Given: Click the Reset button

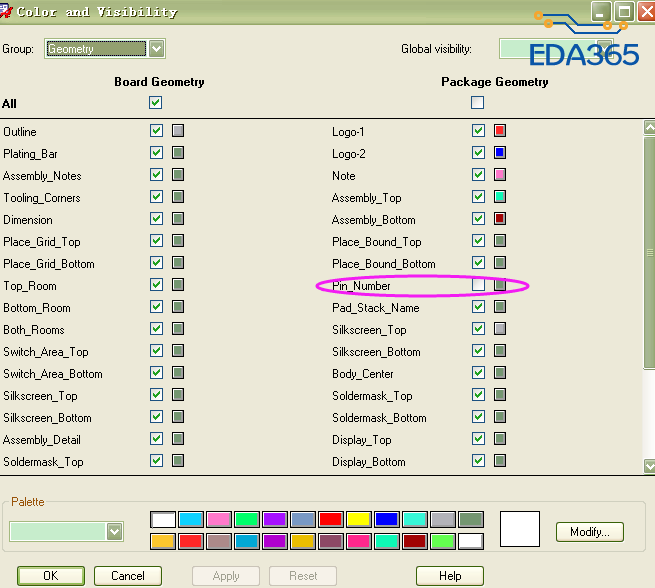Looking at the screenshot, I should coord(303,576).
